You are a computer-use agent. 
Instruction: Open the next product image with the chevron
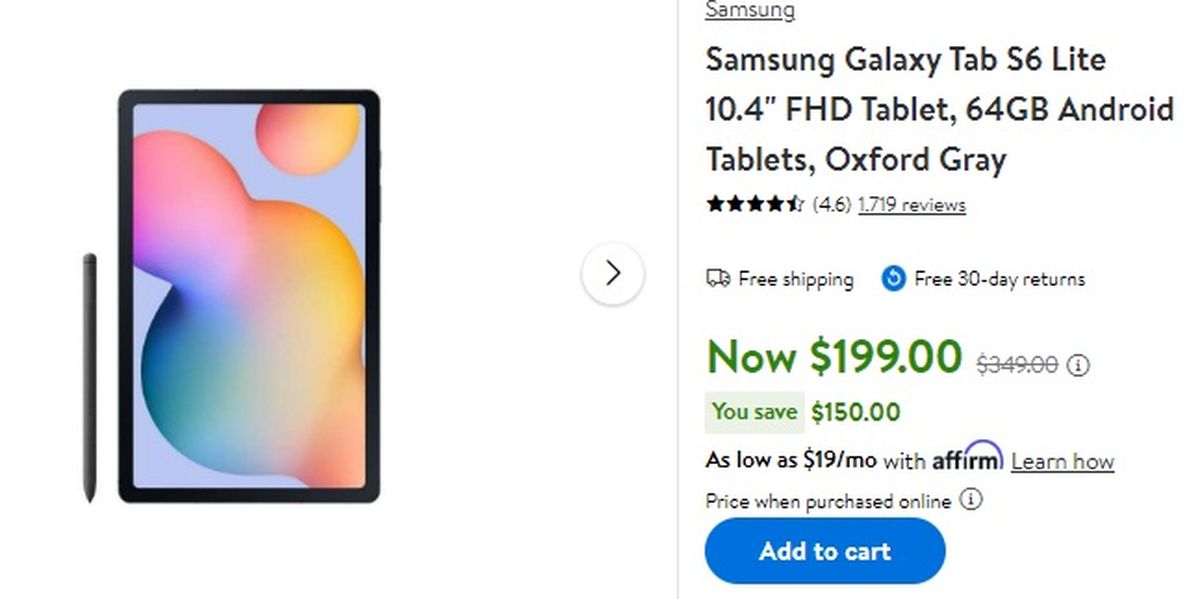click(613, 273)
